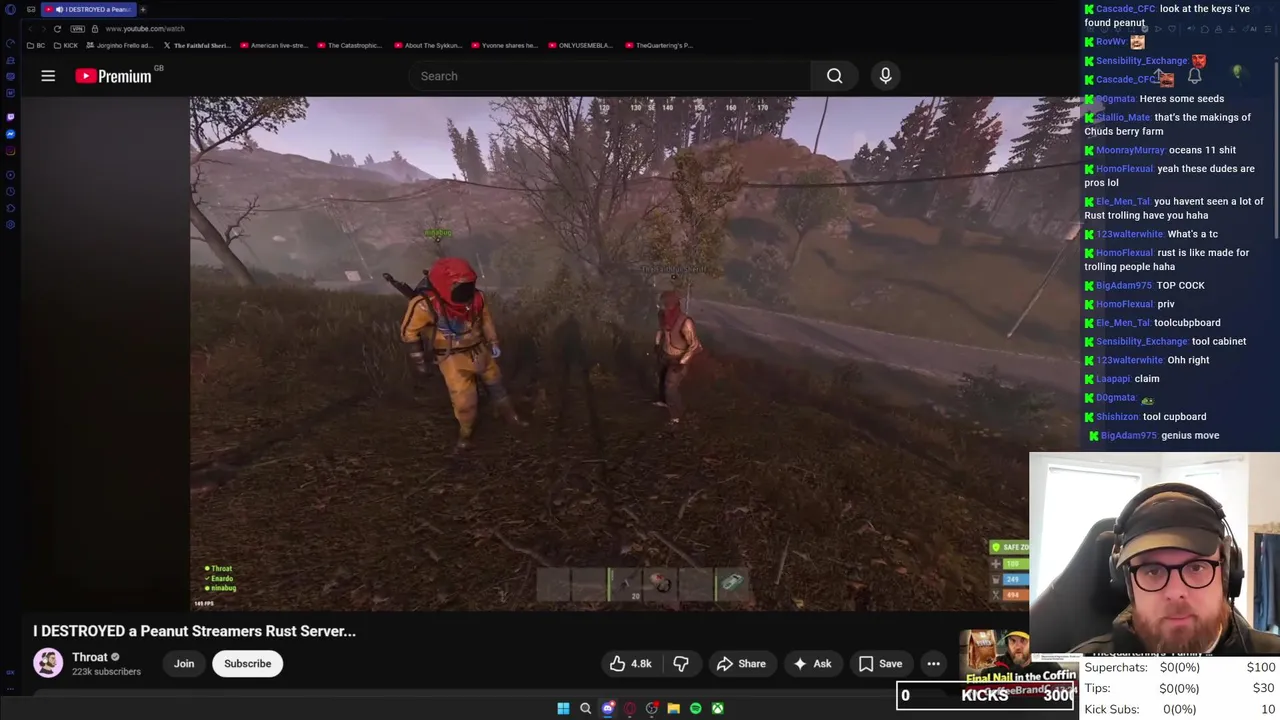Screen dimensions: 1280x720
Task: Open the ONLYUSEMEBLA... bookmark
Action: [580, 45]
